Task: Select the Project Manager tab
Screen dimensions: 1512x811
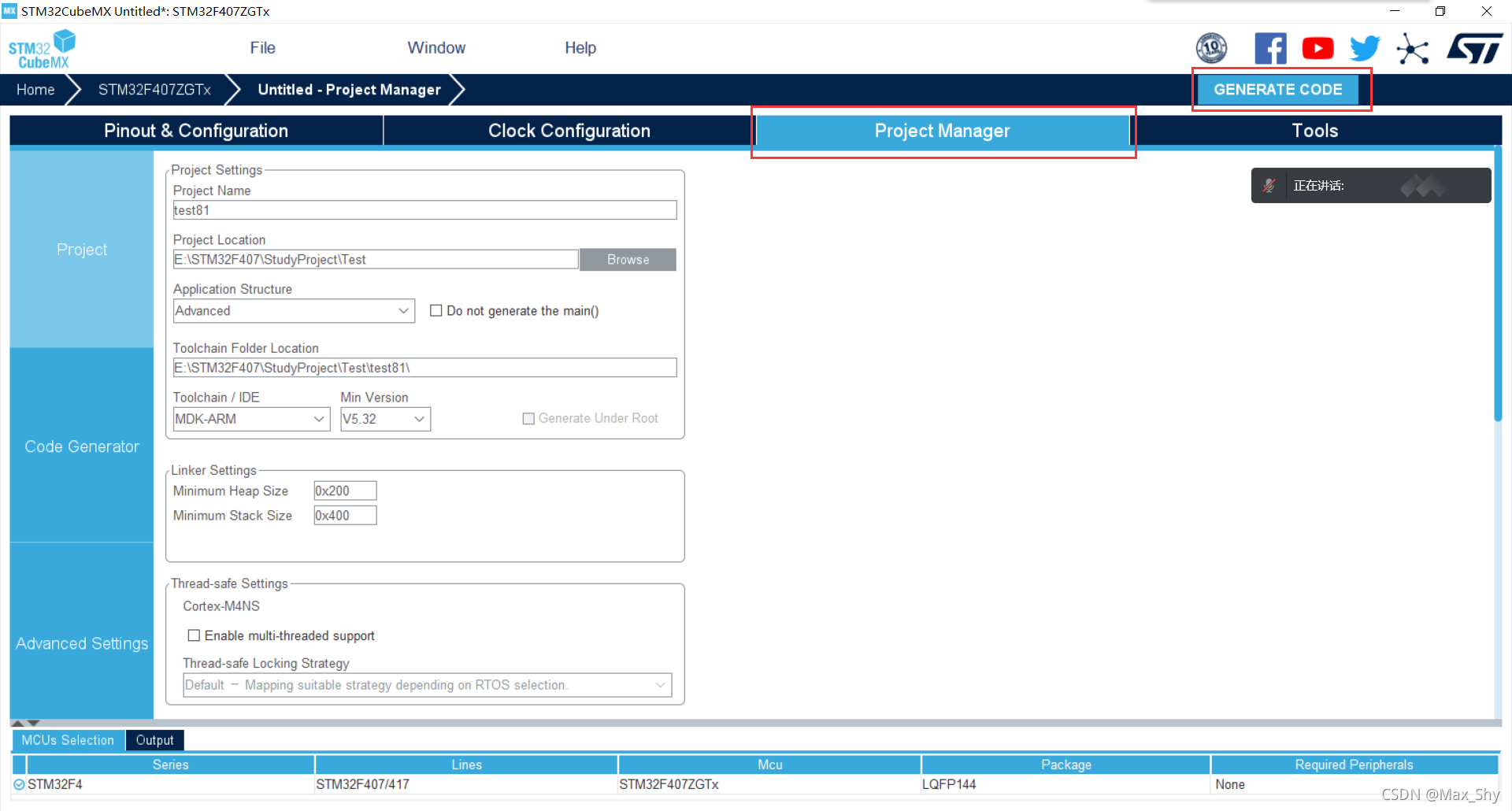Action: (942, 131)
